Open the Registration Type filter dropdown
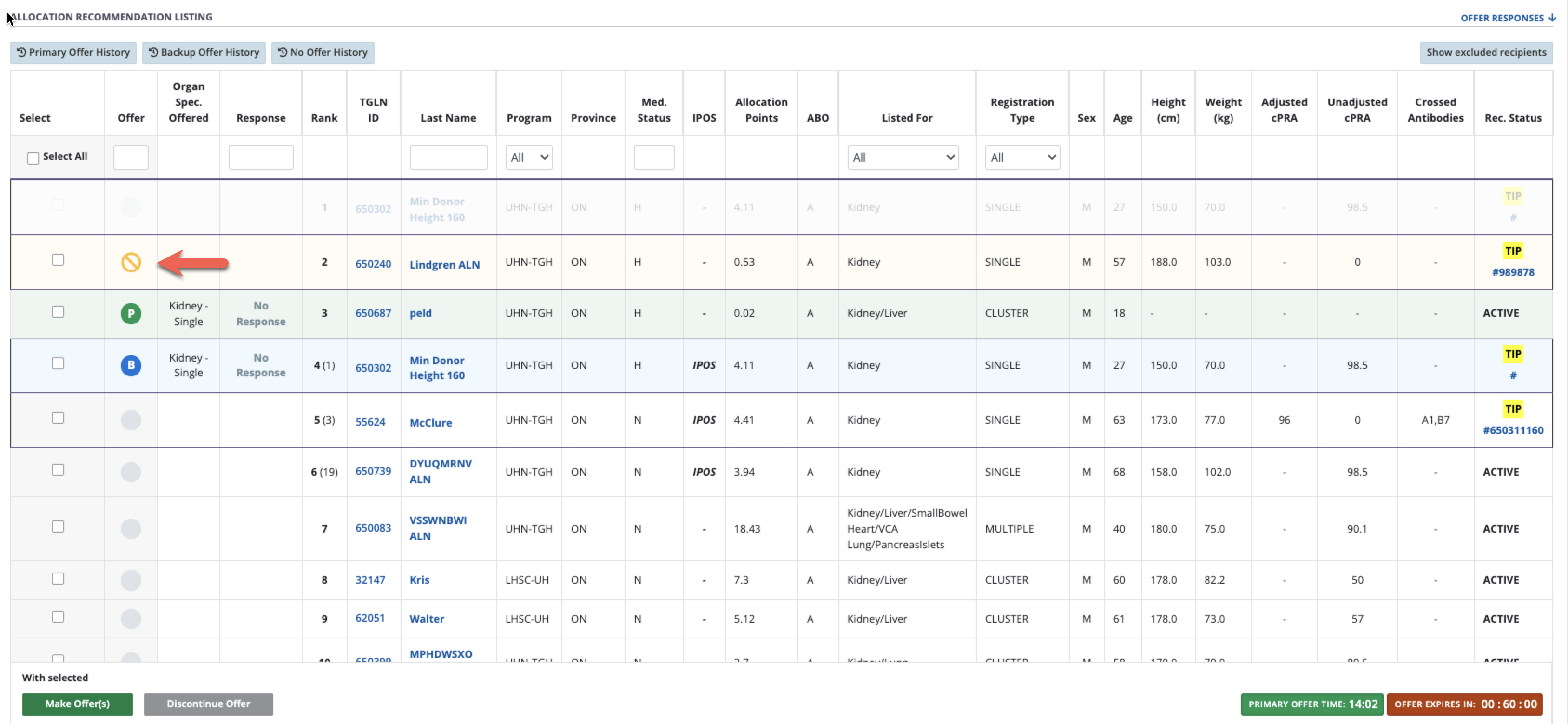This screenshot has width=1568, height=724. click(1022, 158)
